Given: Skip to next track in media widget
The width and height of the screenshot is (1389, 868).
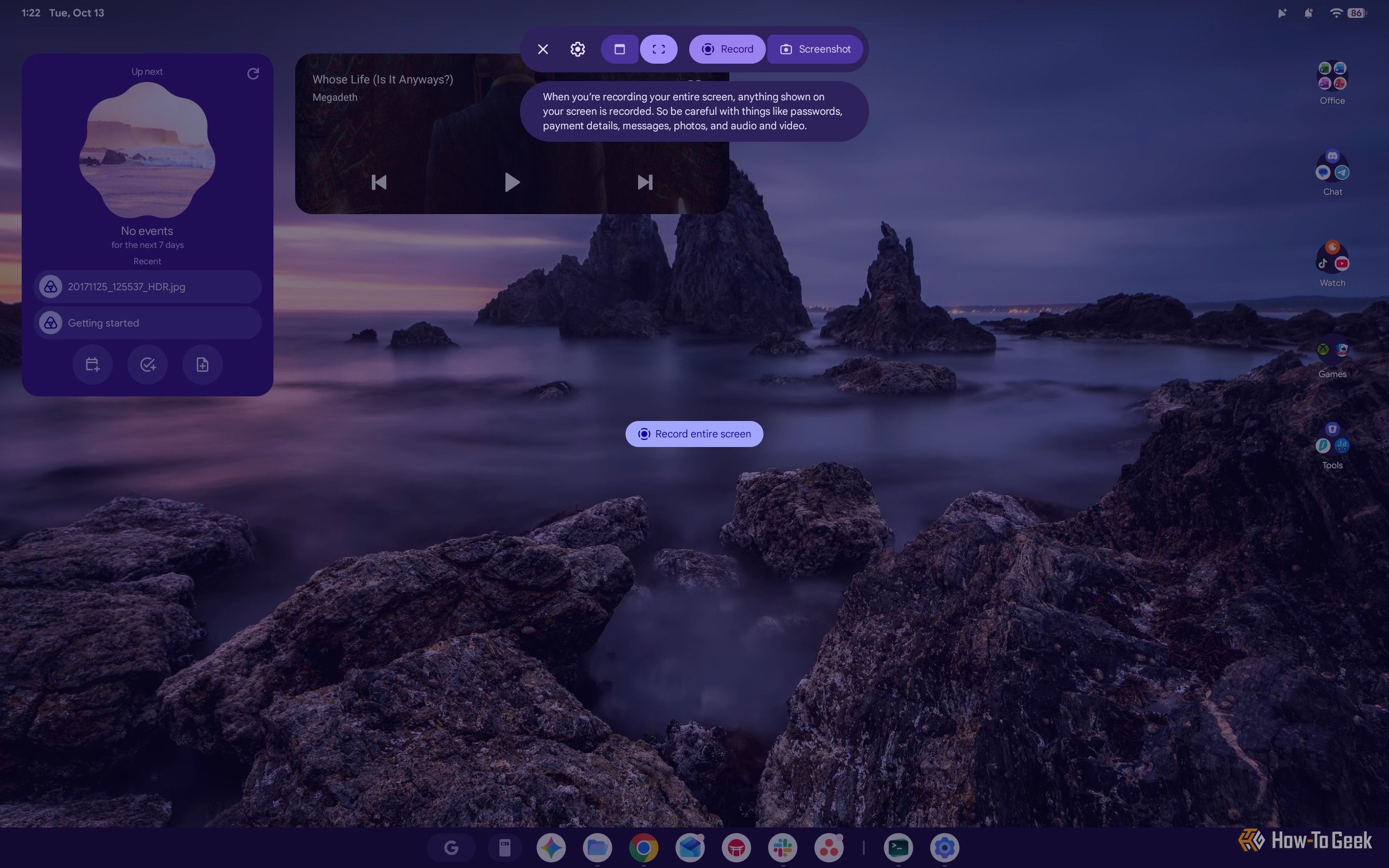Looking at the screenshot, I should point(644,183).
